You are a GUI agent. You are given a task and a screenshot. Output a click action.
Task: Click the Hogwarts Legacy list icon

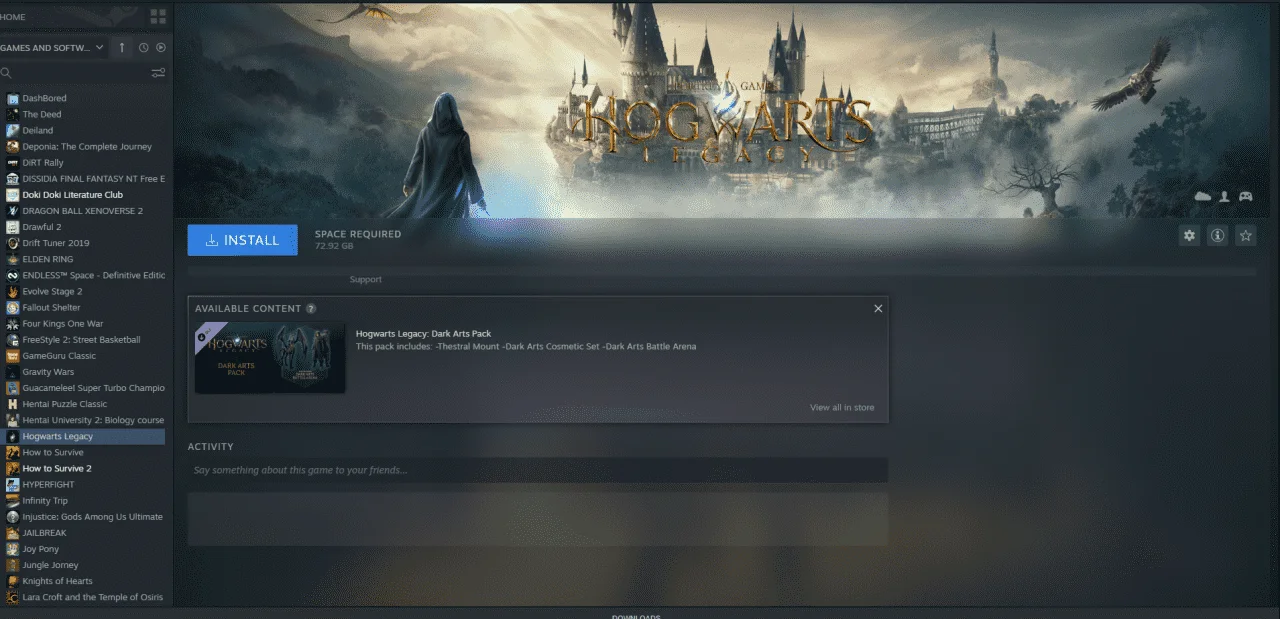point(12,436)
